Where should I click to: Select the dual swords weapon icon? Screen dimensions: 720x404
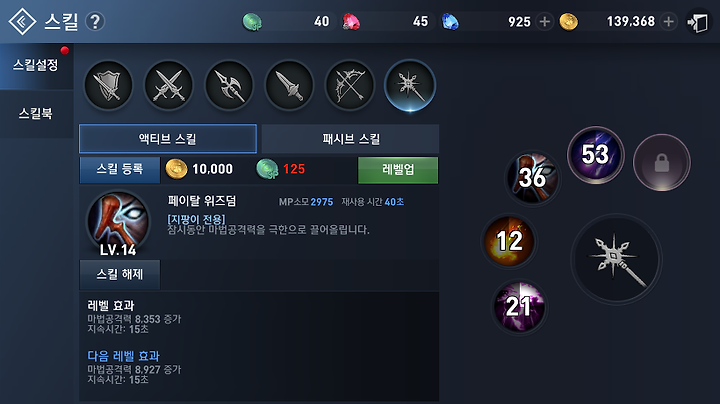(x=169, y=85)
